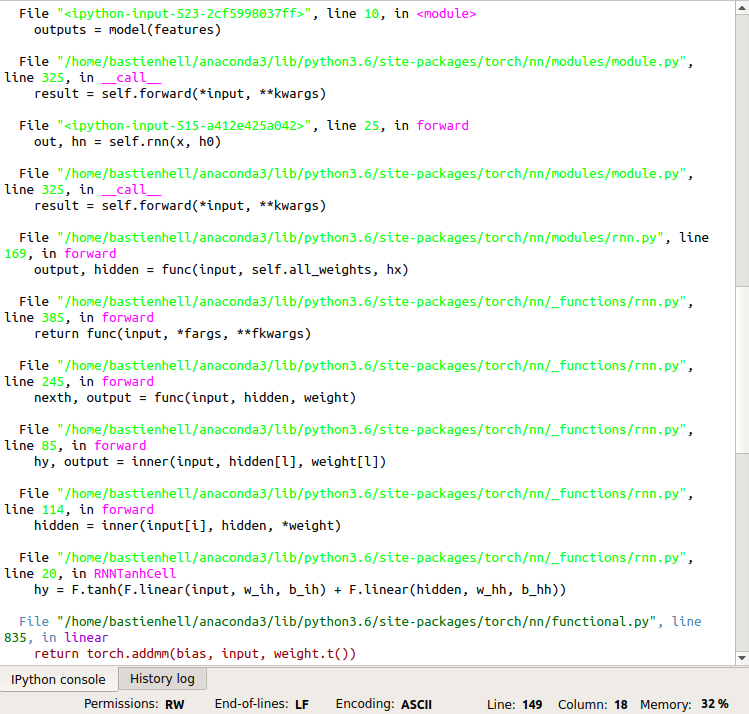Screen dimensions: 749x714
Task: Click the scrollbar up arrow
Action: click(x=741, y=8)
